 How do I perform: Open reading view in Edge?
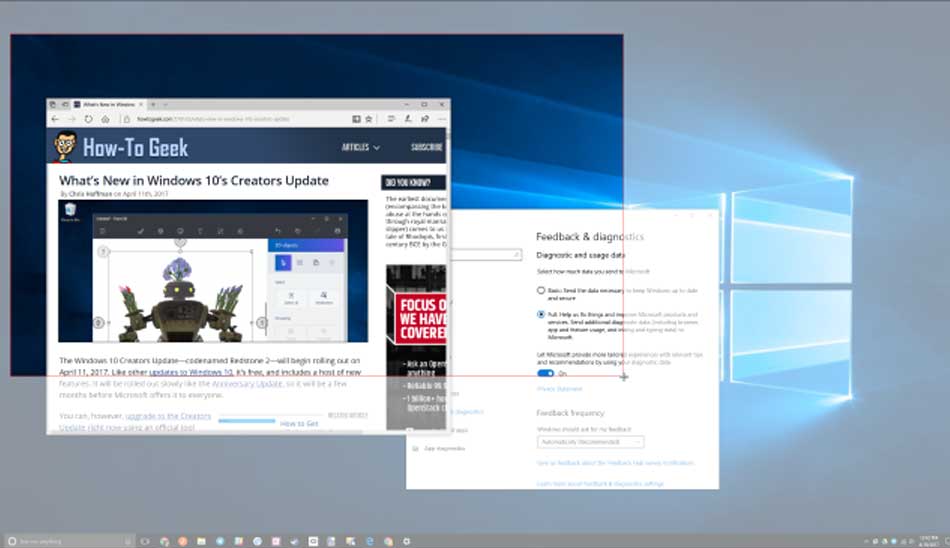click(x=356, y=119)
